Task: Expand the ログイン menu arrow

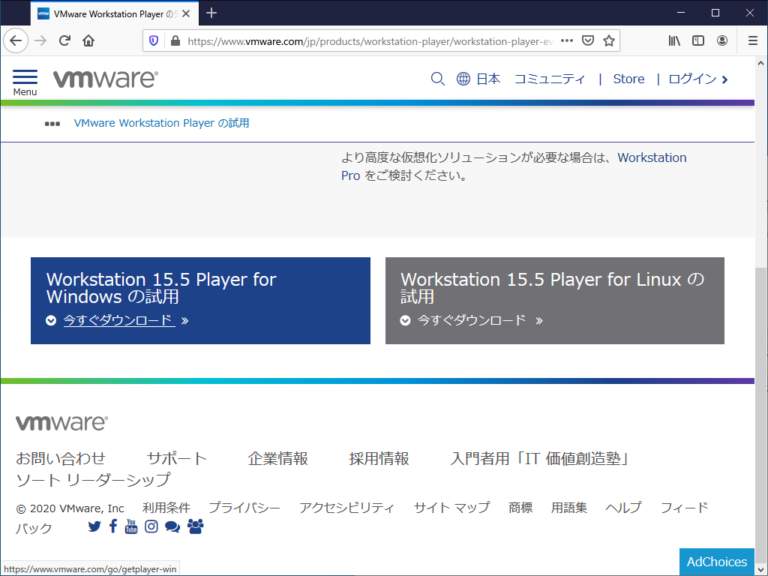Action: tap(725, 79)
